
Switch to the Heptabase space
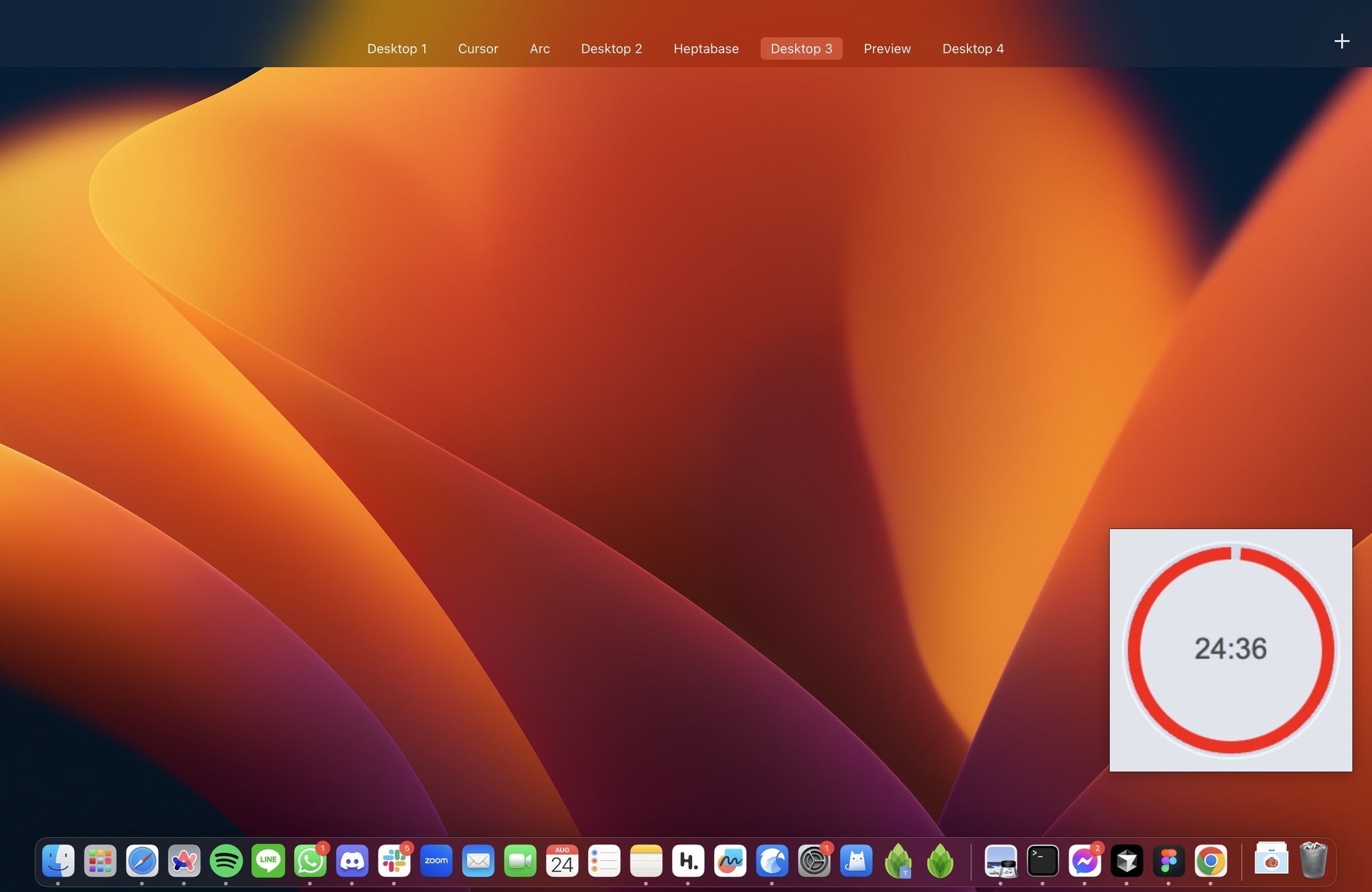click(x=705, y=49)
